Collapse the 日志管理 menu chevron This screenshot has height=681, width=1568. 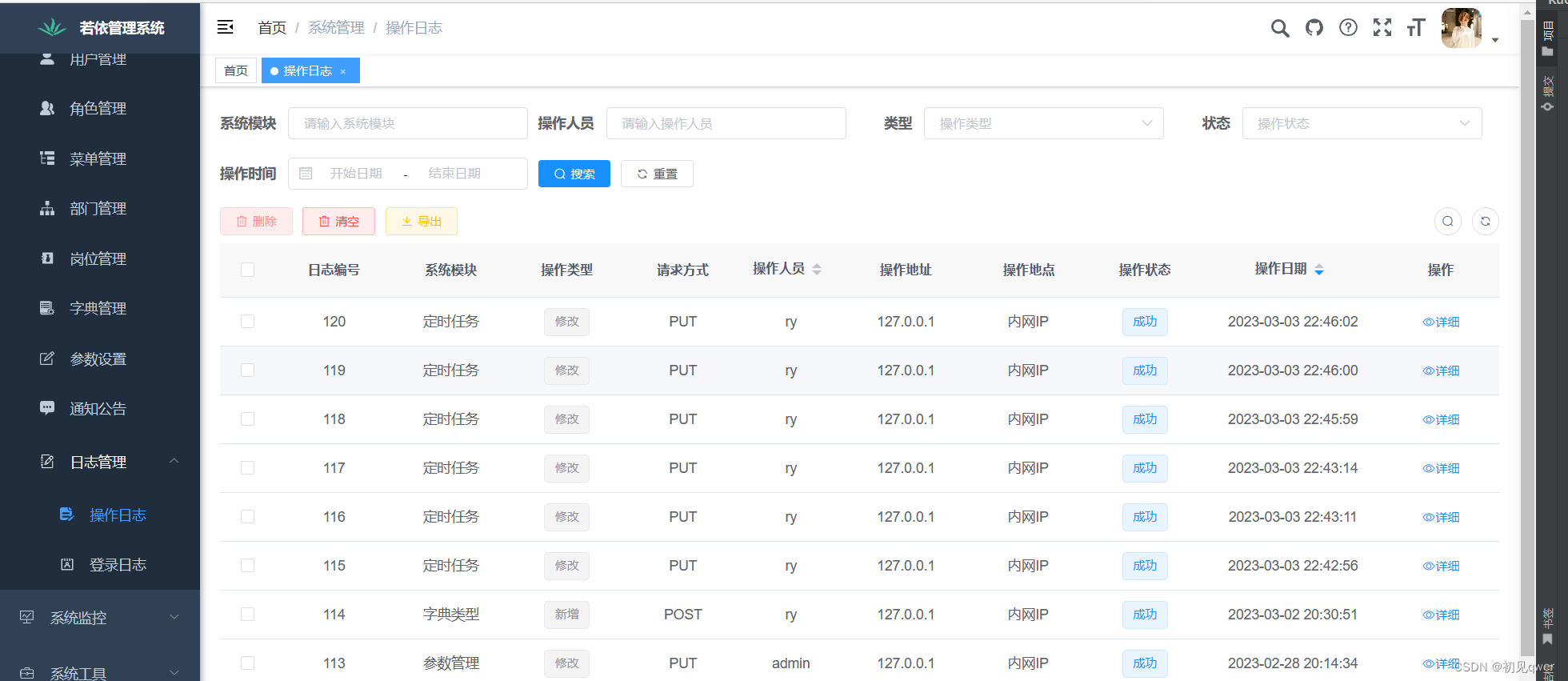[174, 461]
